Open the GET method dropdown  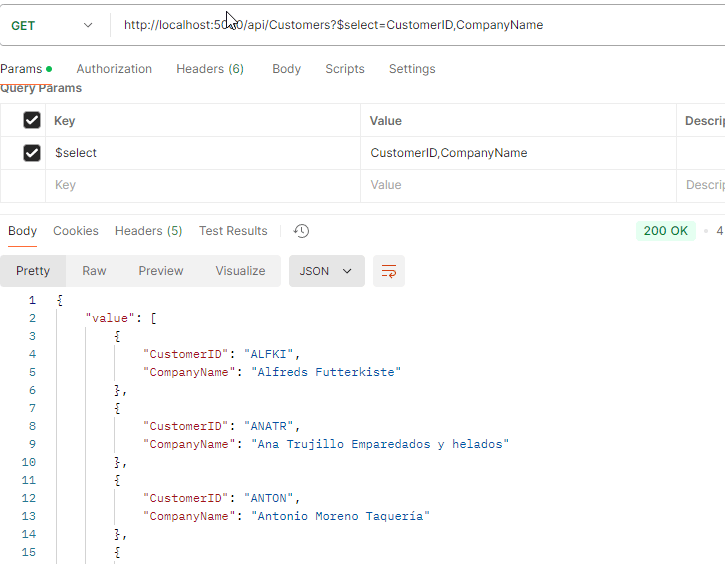[52, 25]
